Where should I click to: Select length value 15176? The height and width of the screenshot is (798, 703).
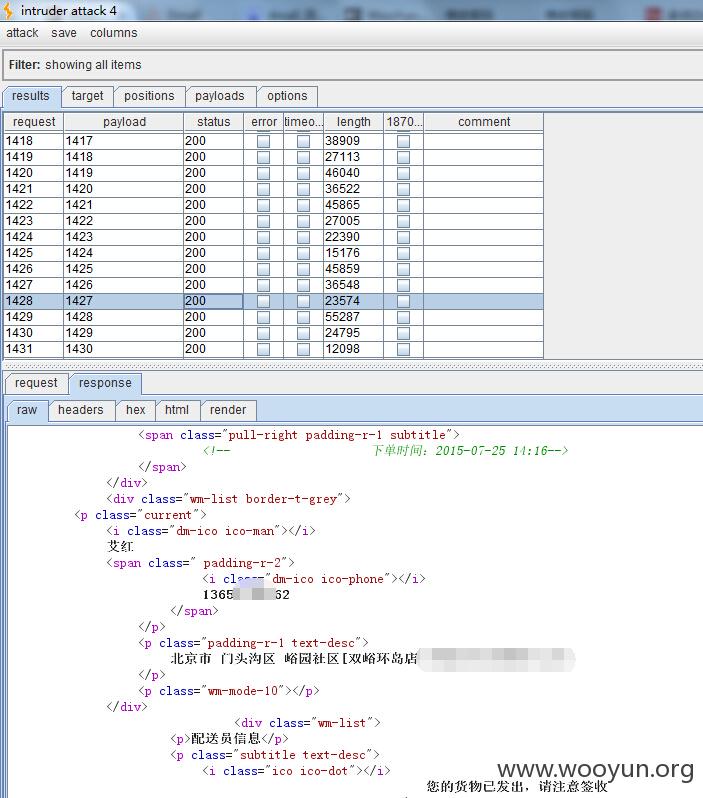point(353,253)
